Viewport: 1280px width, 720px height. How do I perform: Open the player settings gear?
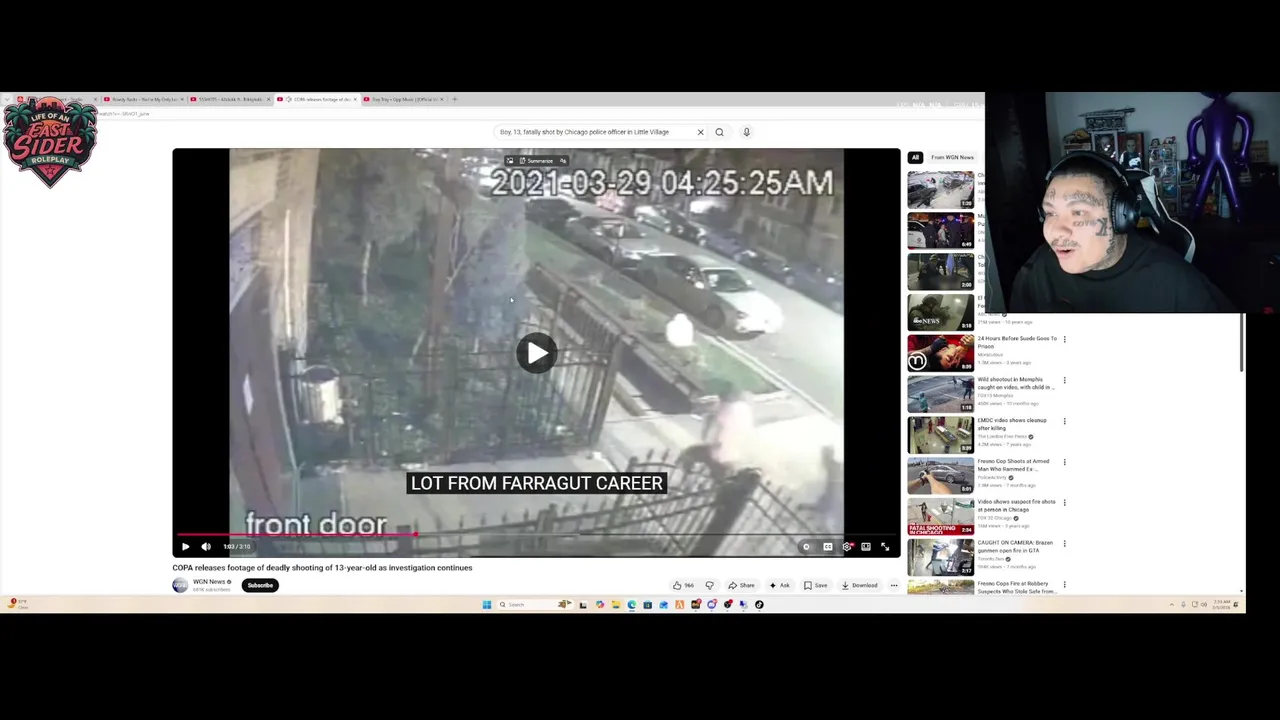[x=847, y=547]
